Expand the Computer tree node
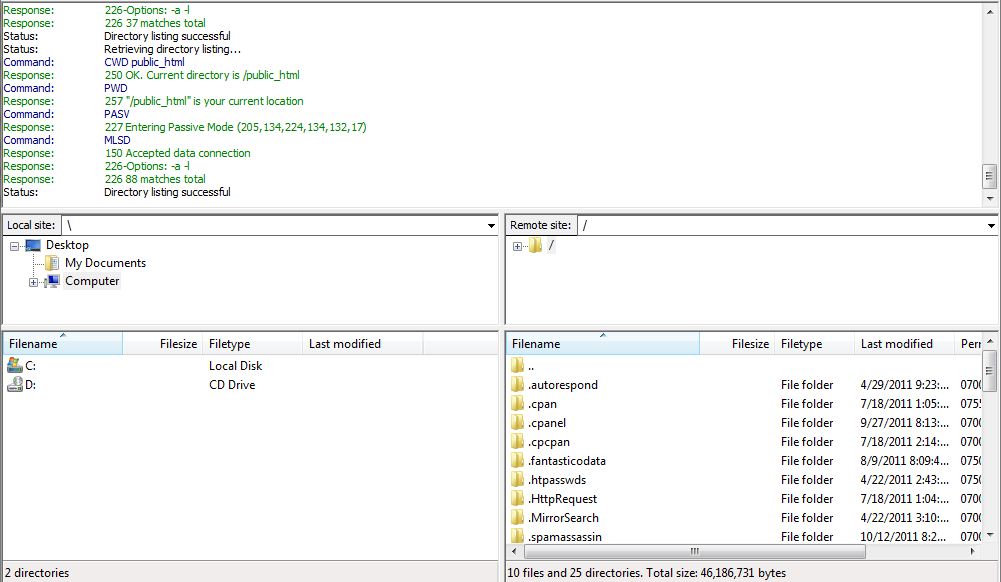 (x=33, y=282)
